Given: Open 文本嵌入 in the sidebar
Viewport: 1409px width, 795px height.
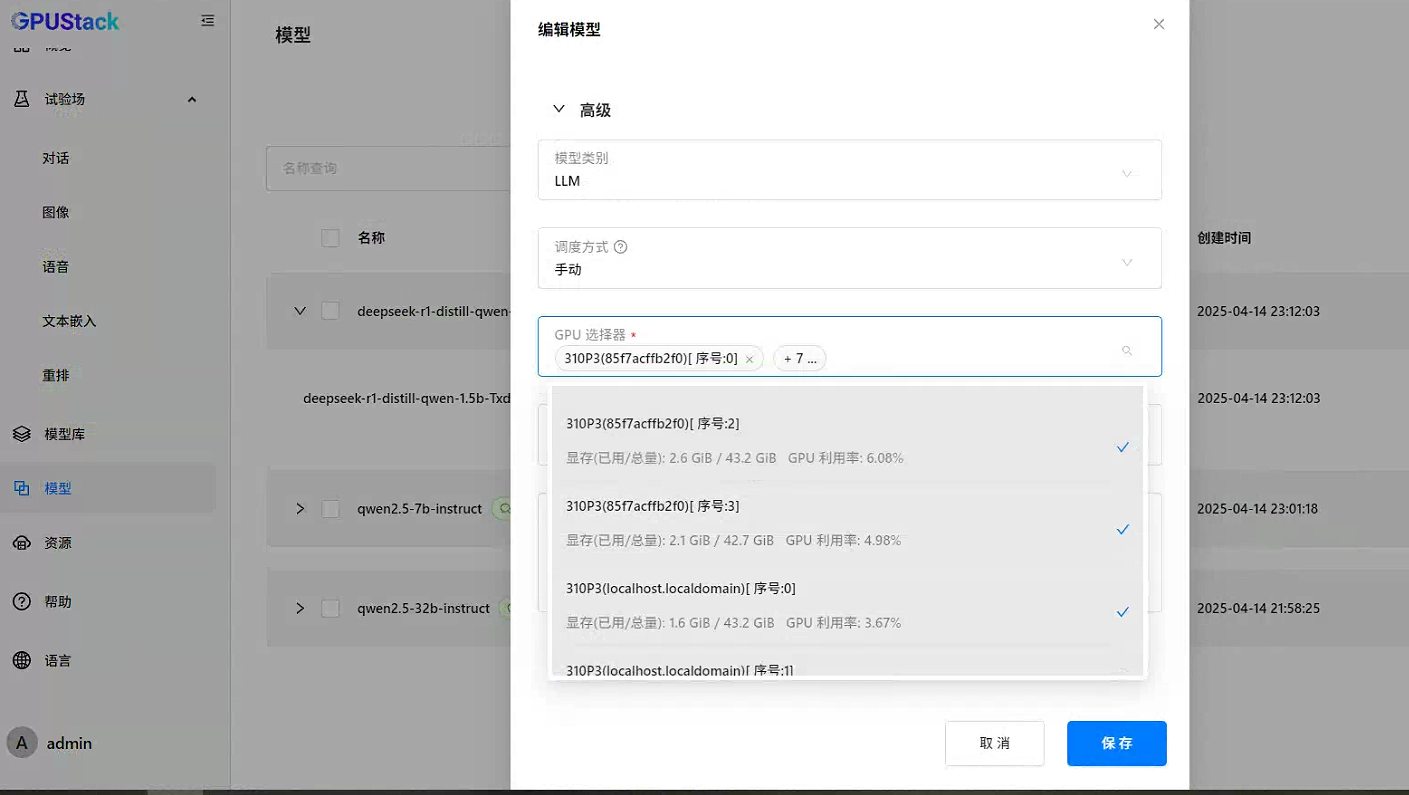Looking at the screenshot, I should coord(69,321).
